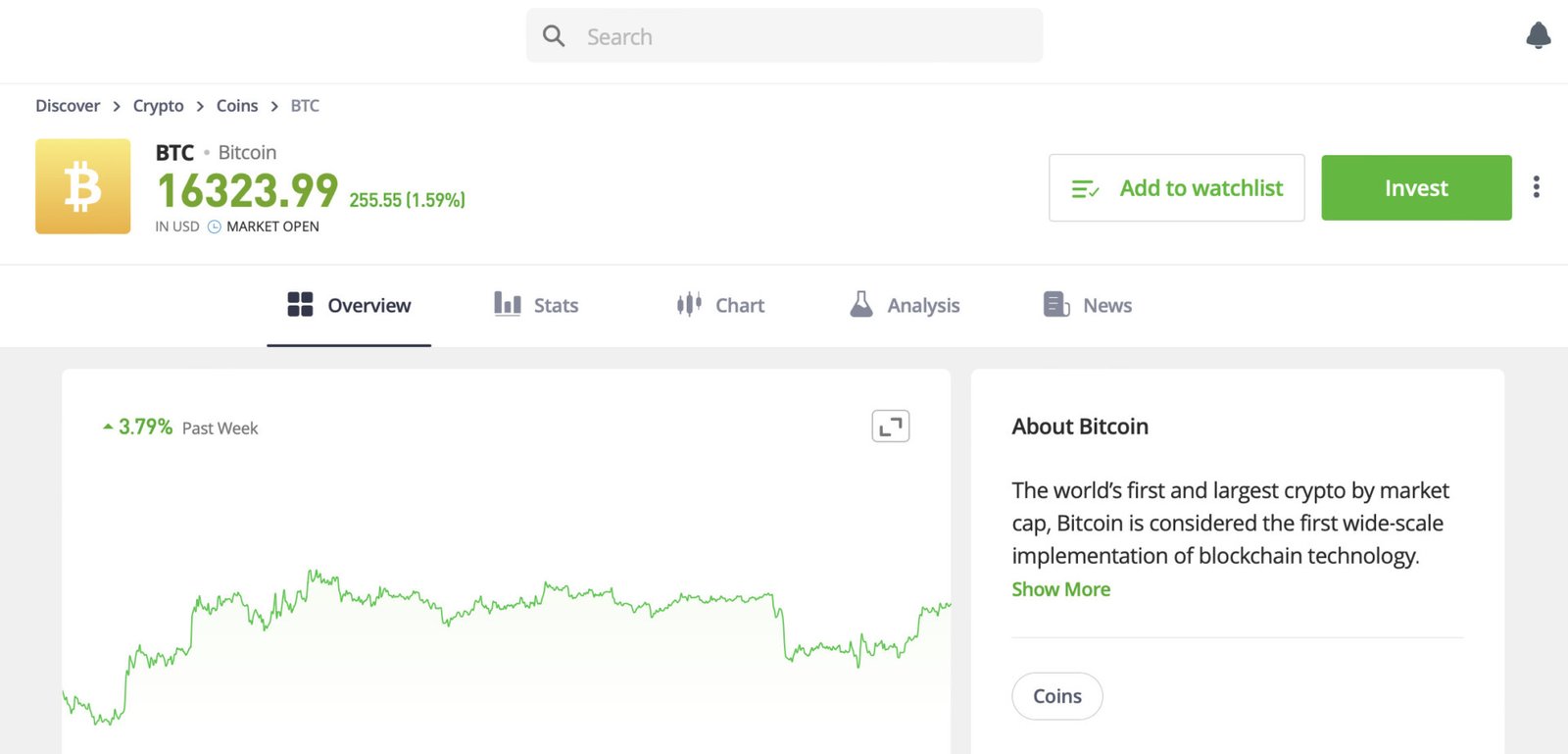Screen dimensions: 1568x754
Task: Click the chevron before BTC breadcrumb
Action: 274,106
